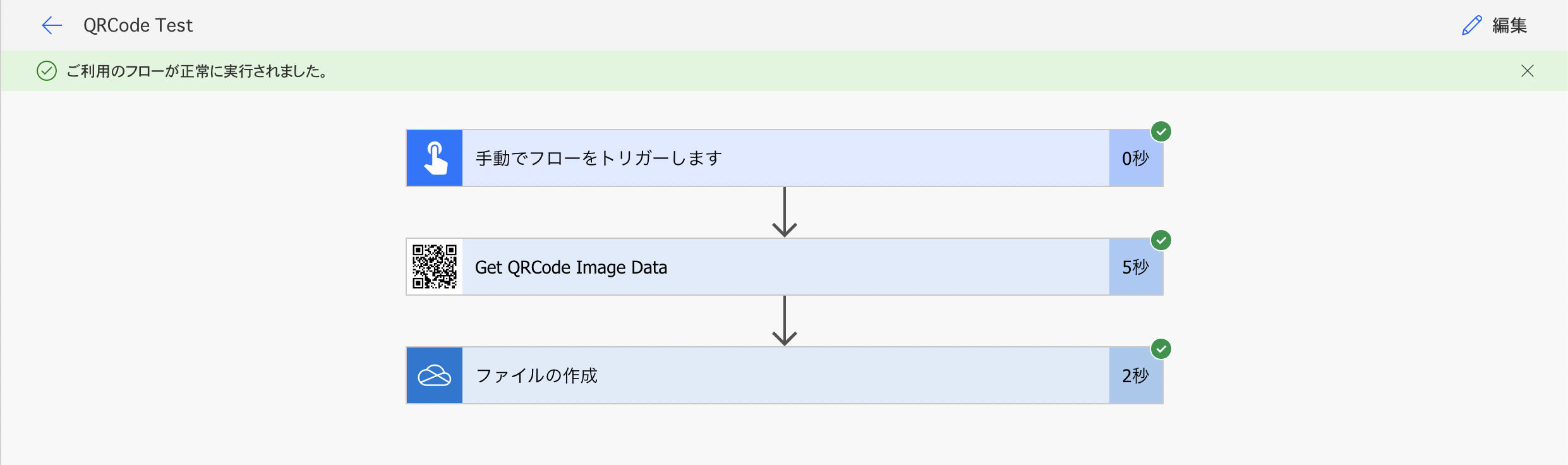Dismiss the green success notification banner

pos(1527,71)
